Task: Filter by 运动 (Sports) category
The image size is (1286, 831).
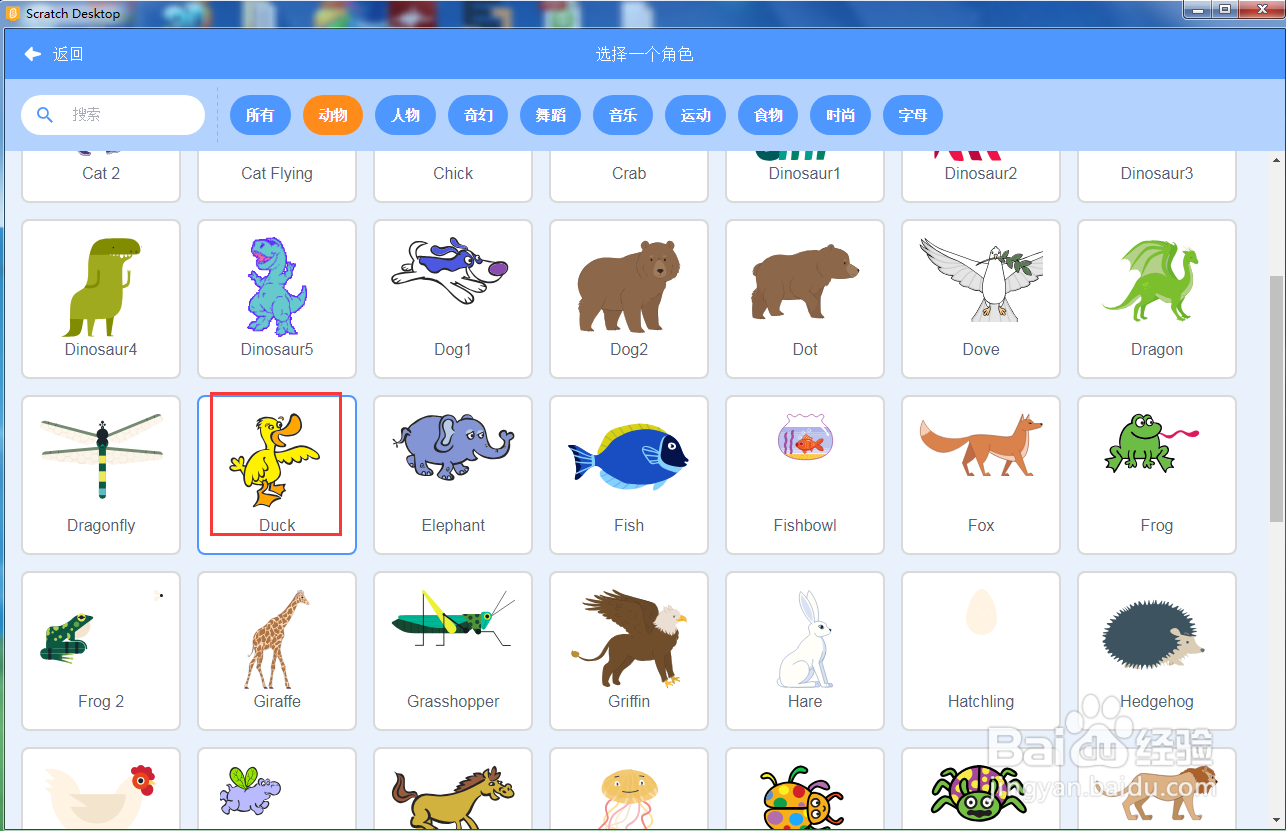Action: point(695,115)
